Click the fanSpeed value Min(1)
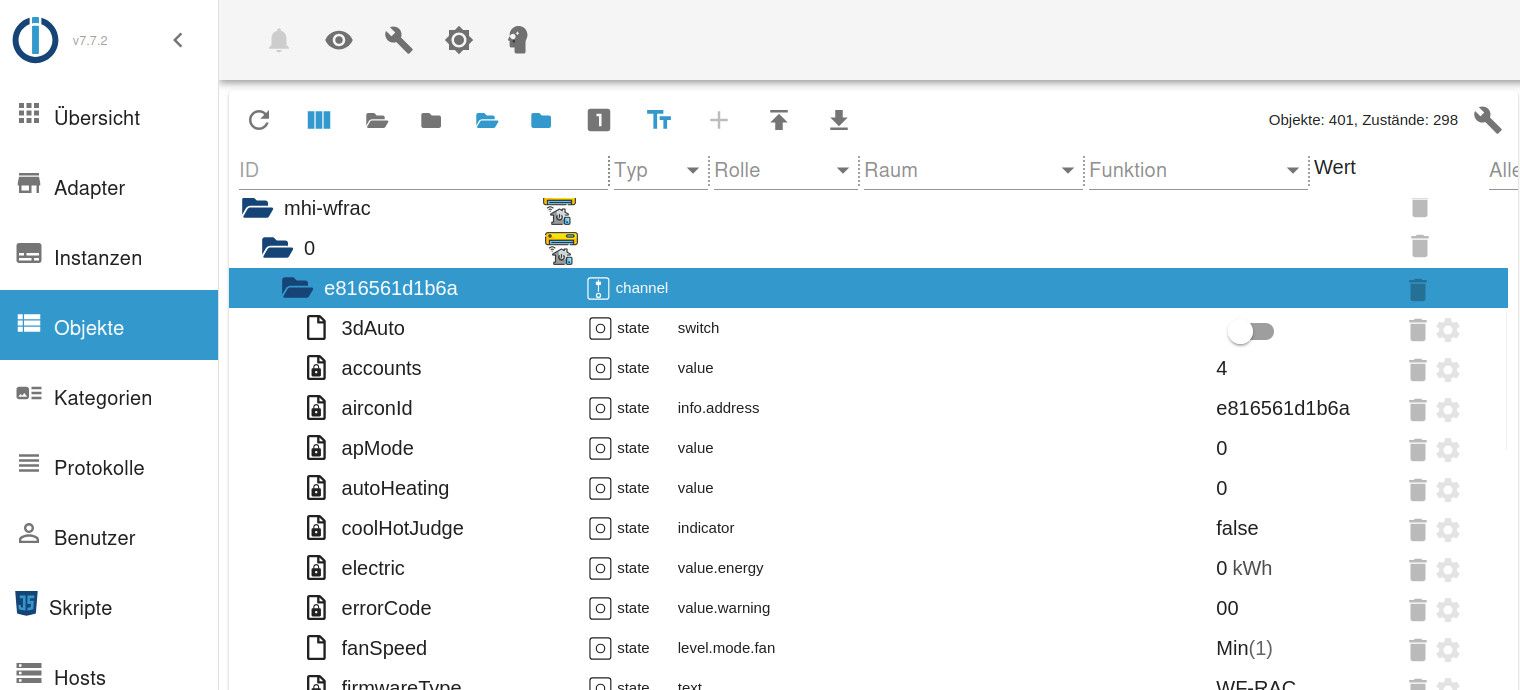The height and width of the screenshot is (690, 1520). click(x=1244, y=648)
